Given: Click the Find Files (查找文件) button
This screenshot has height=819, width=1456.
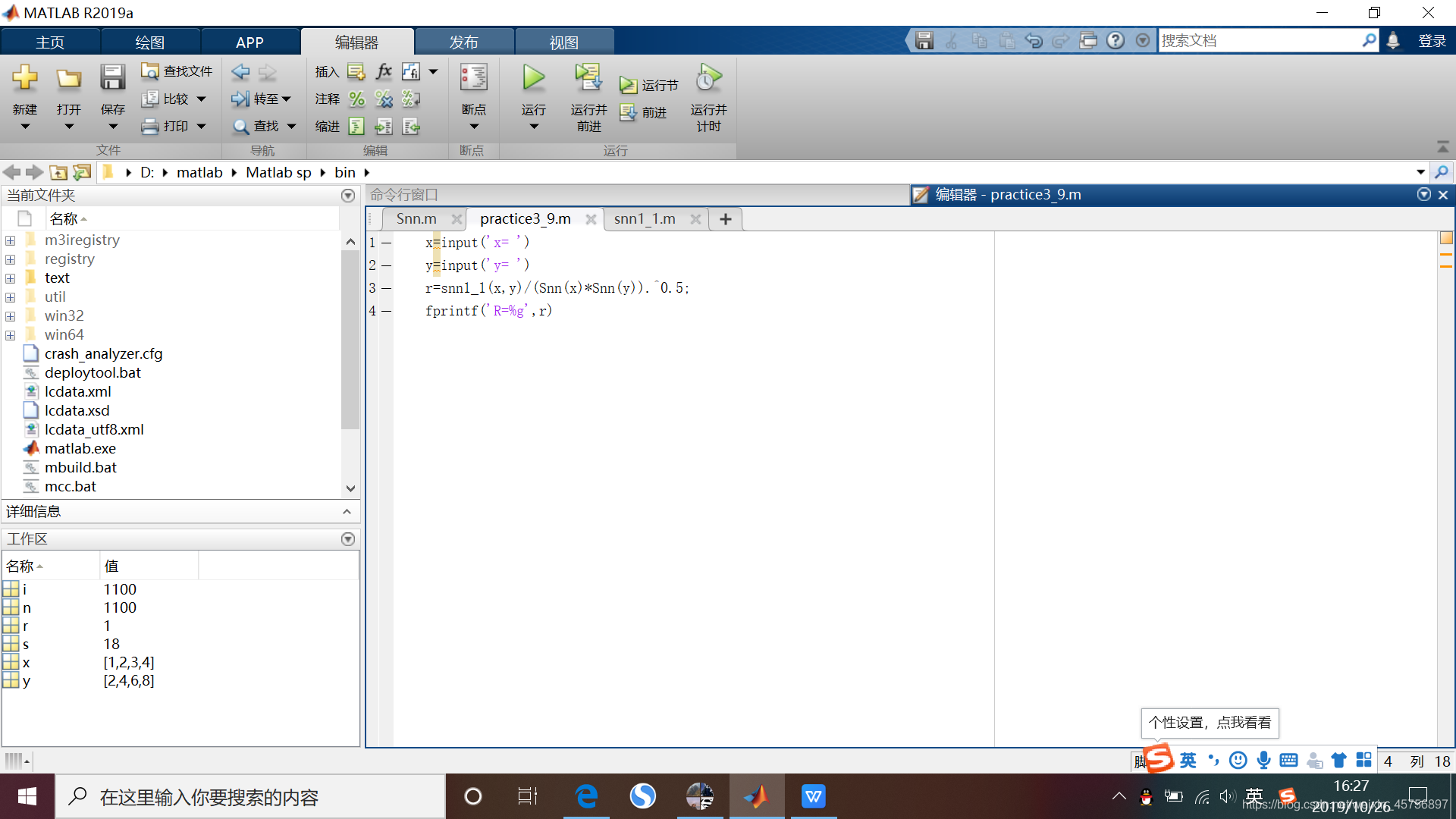Looking at the screenshot, I should tap(177, 71).
